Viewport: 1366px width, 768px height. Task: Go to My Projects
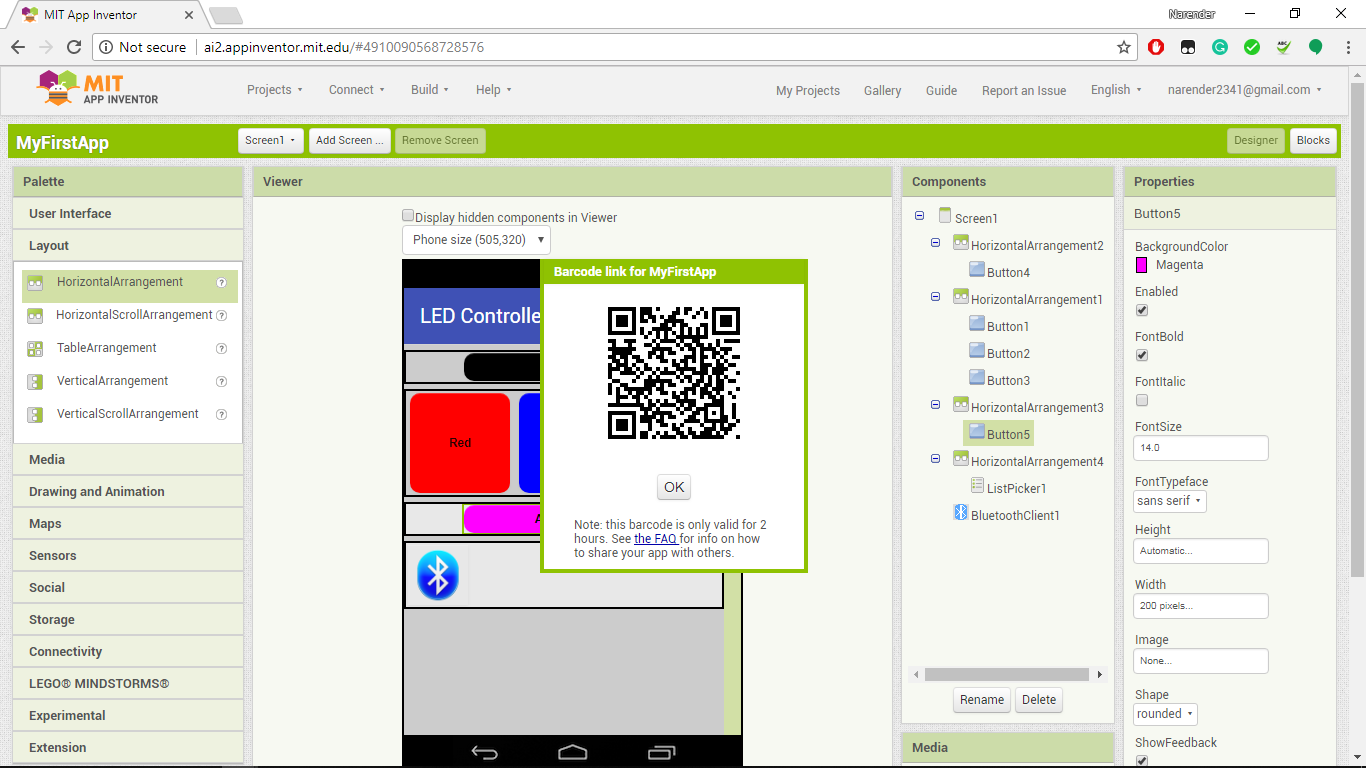tap(808, 90)
